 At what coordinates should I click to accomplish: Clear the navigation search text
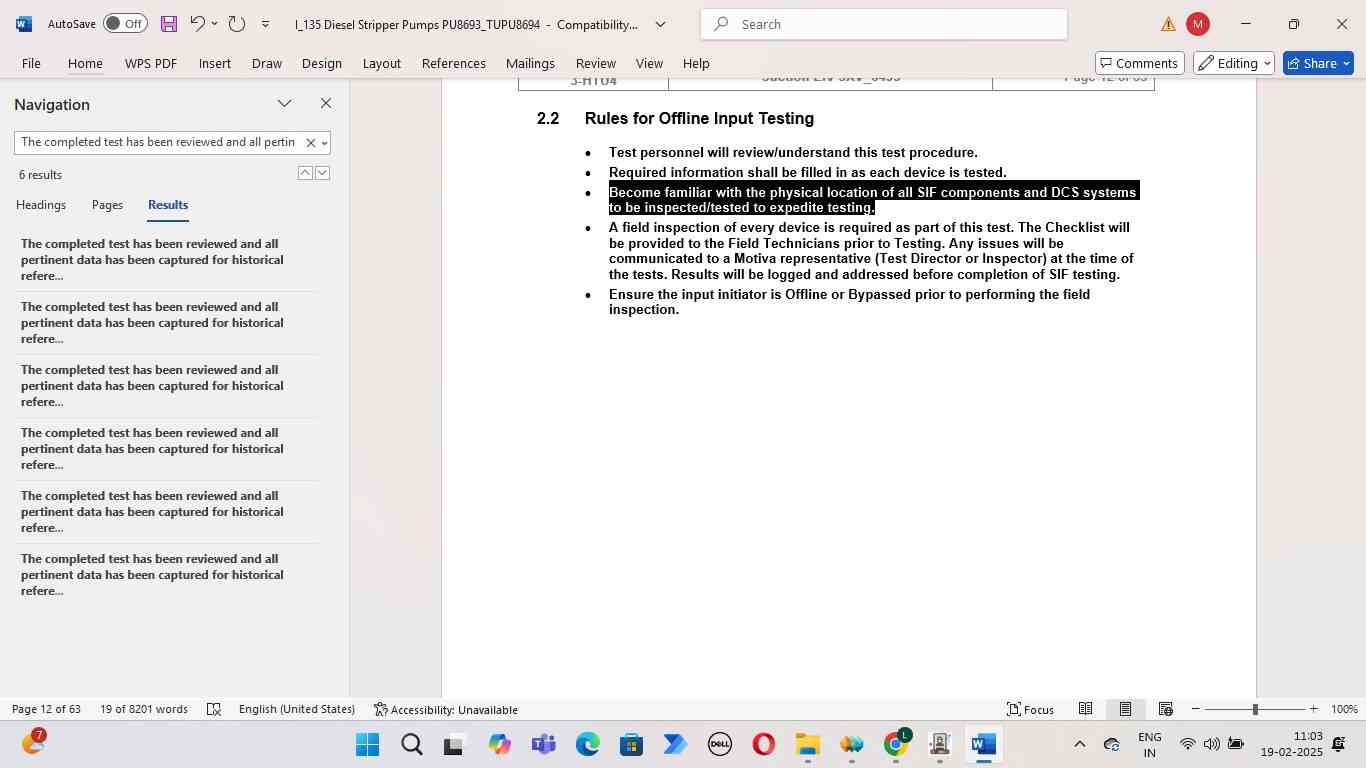point(310,143)
